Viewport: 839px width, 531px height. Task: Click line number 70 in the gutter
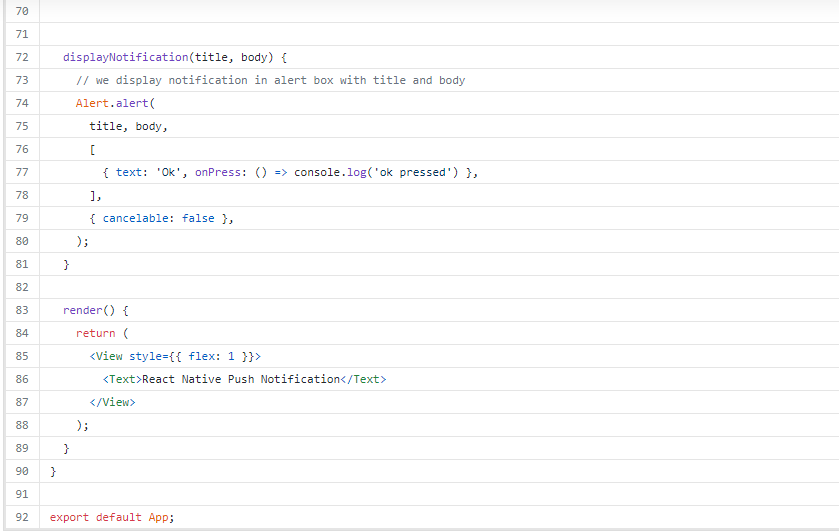(x=22, y=11)
